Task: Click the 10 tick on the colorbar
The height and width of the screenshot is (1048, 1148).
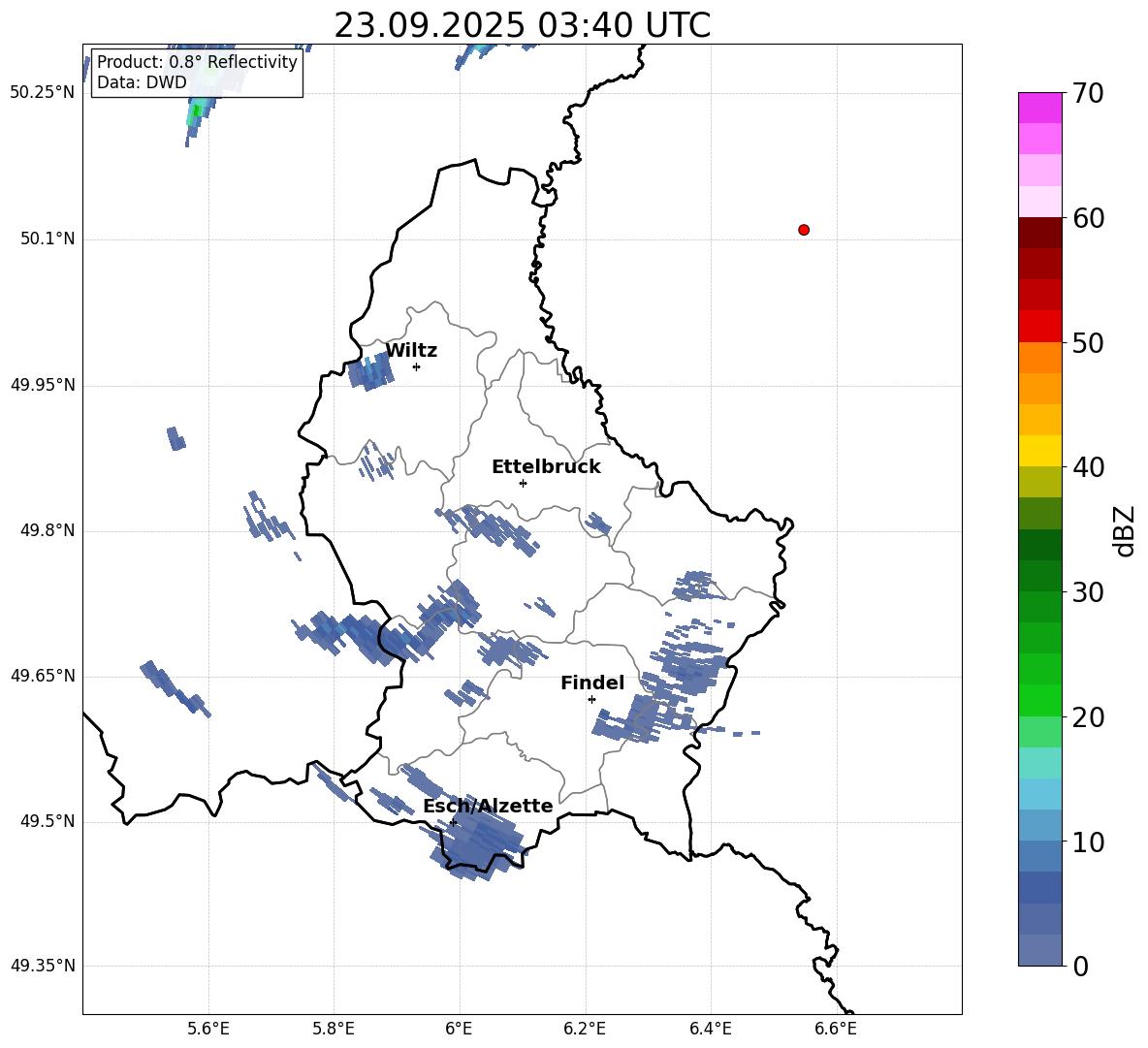Action: tap(1088, 842)
